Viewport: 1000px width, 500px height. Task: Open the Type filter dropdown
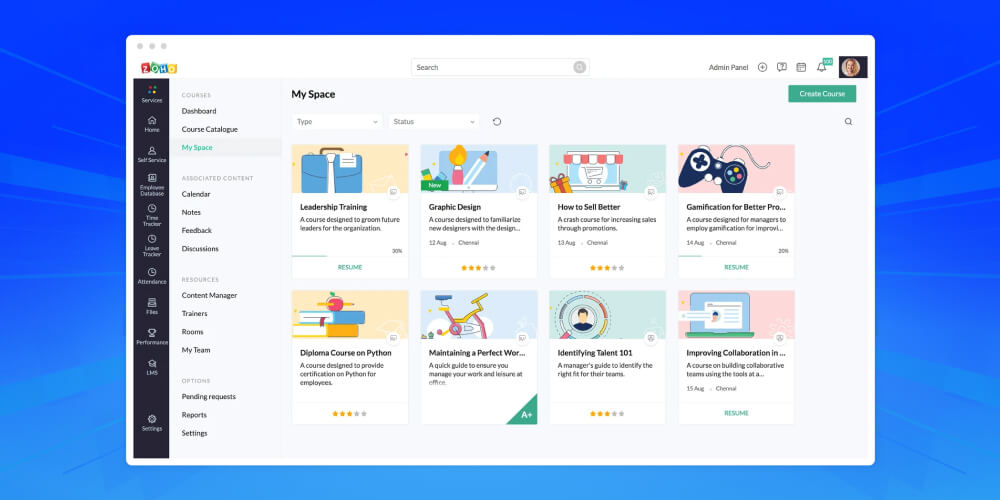[x=337, y=122]
